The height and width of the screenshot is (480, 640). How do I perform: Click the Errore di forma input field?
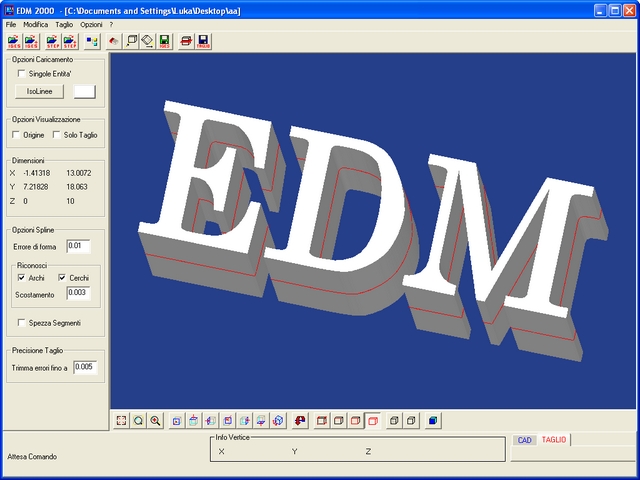(x=78, y=246)
